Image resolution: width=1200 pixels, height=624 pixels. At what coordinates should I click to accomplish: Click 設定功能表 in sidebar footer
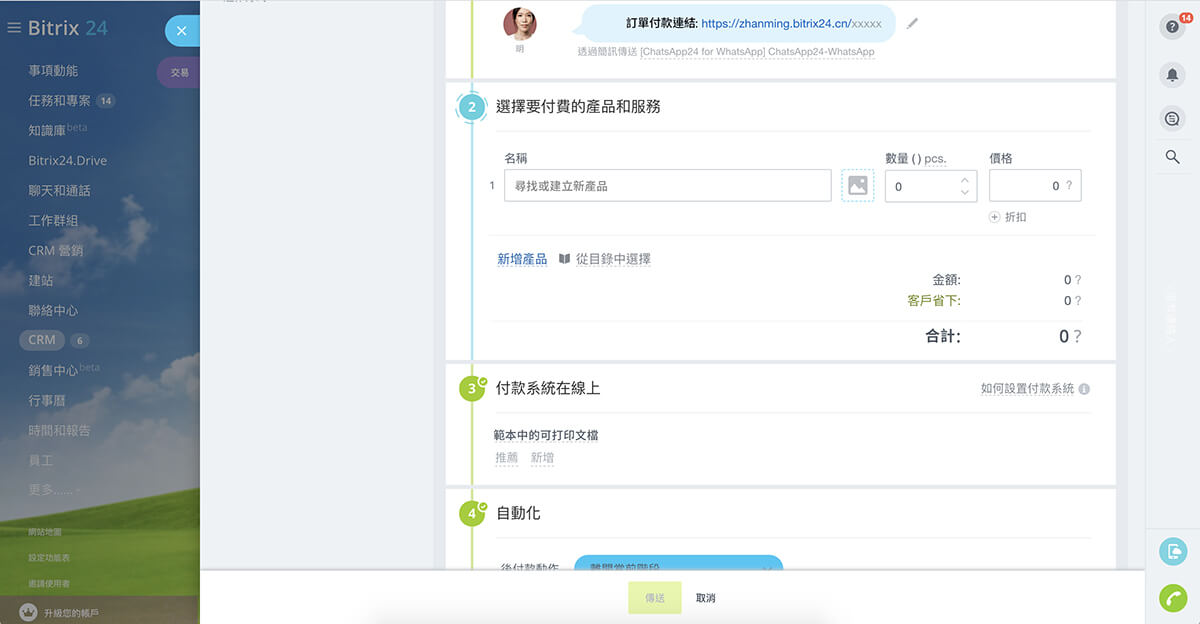[49, 558]
